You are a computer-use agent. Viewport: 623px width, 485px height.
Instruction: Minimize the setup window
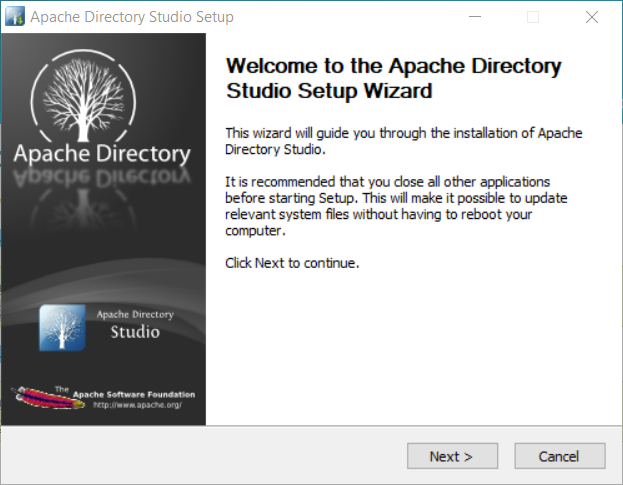(x=475, y=17)
